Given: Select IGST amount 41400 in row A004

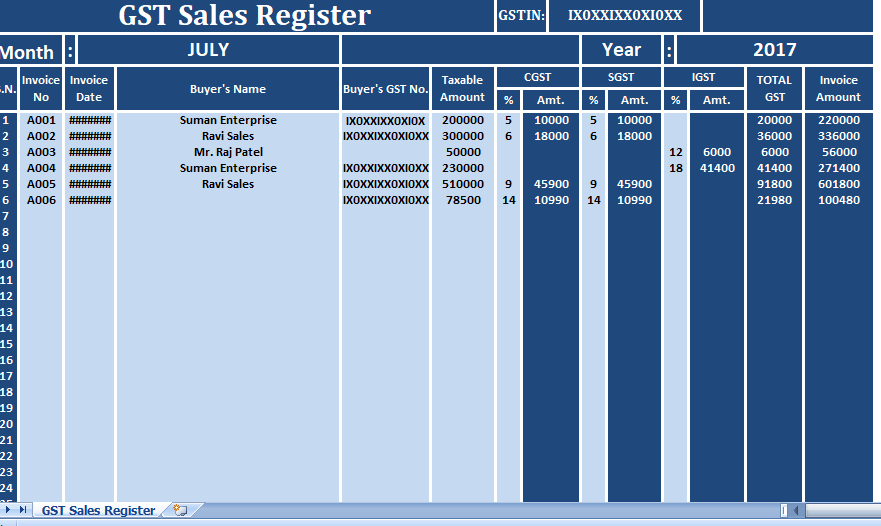Looking at the screenshot, I should (x=717, y=168).
